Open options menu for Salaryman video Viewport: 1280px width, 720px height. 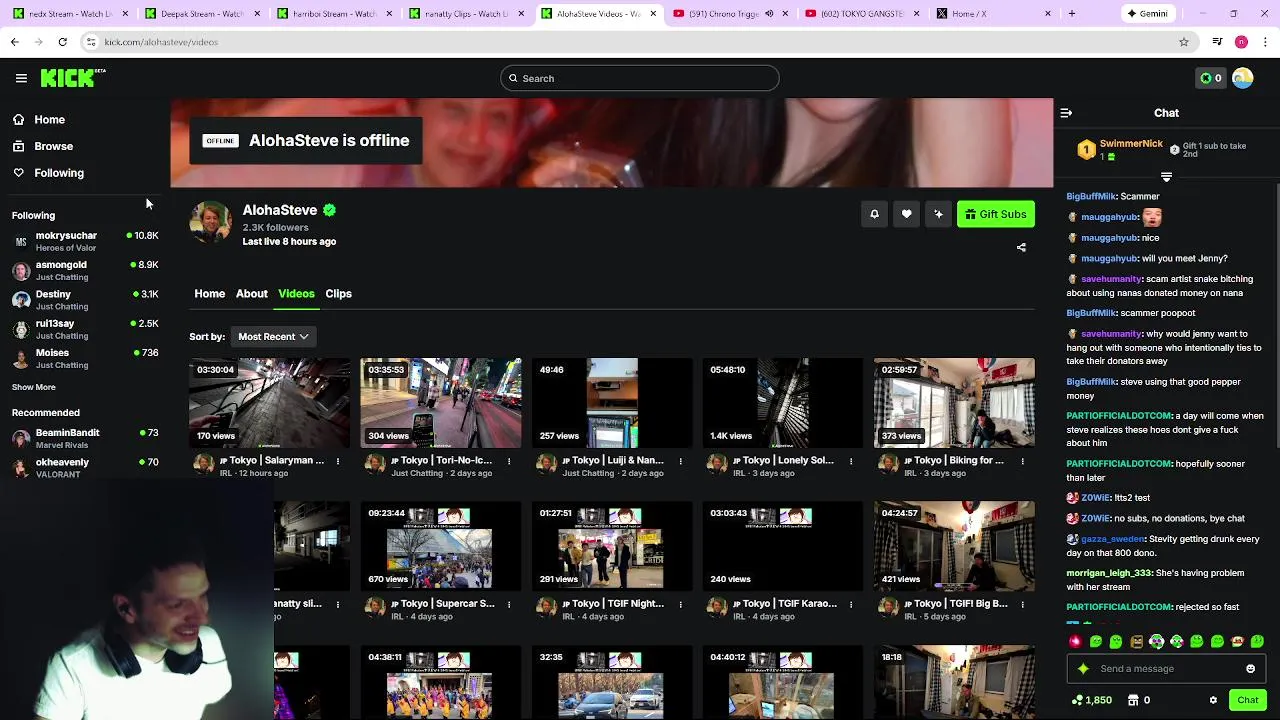pos(338,461)
